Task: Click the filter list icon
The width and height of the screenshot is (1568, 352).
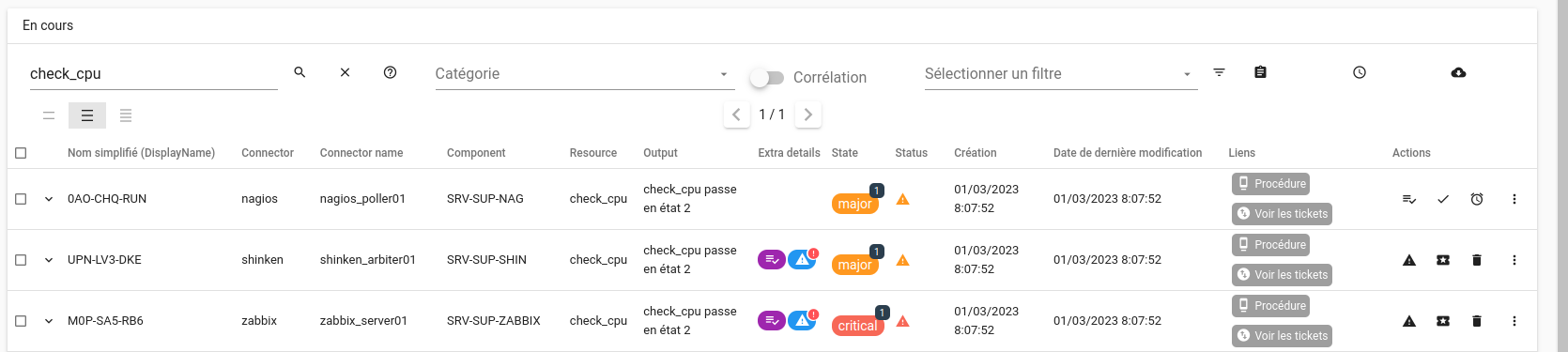Action: pos(1219,72)
